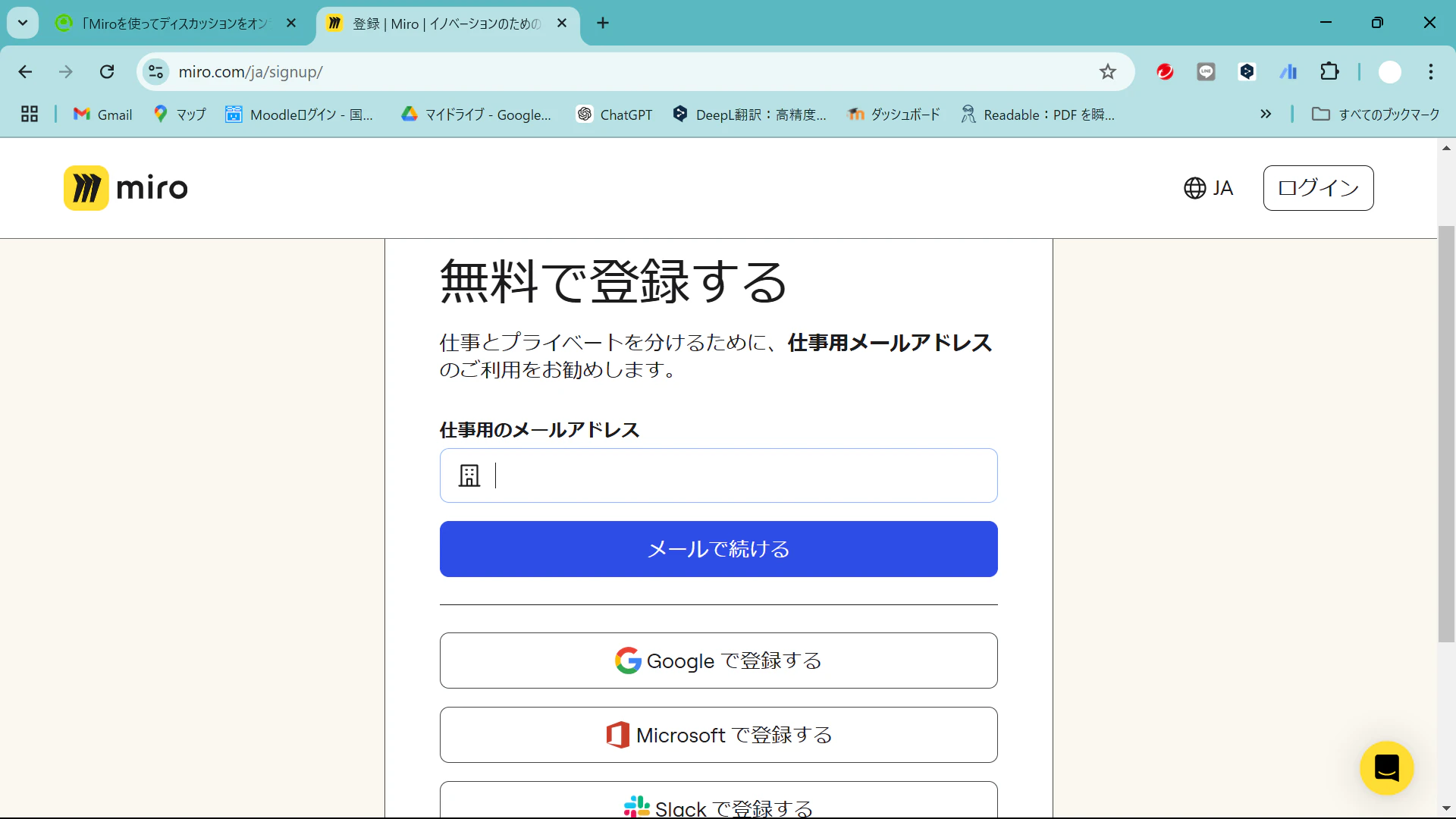Open the マイドライブ - Google bookmark
Screen dimensions: 1456x819
(476, 115)
